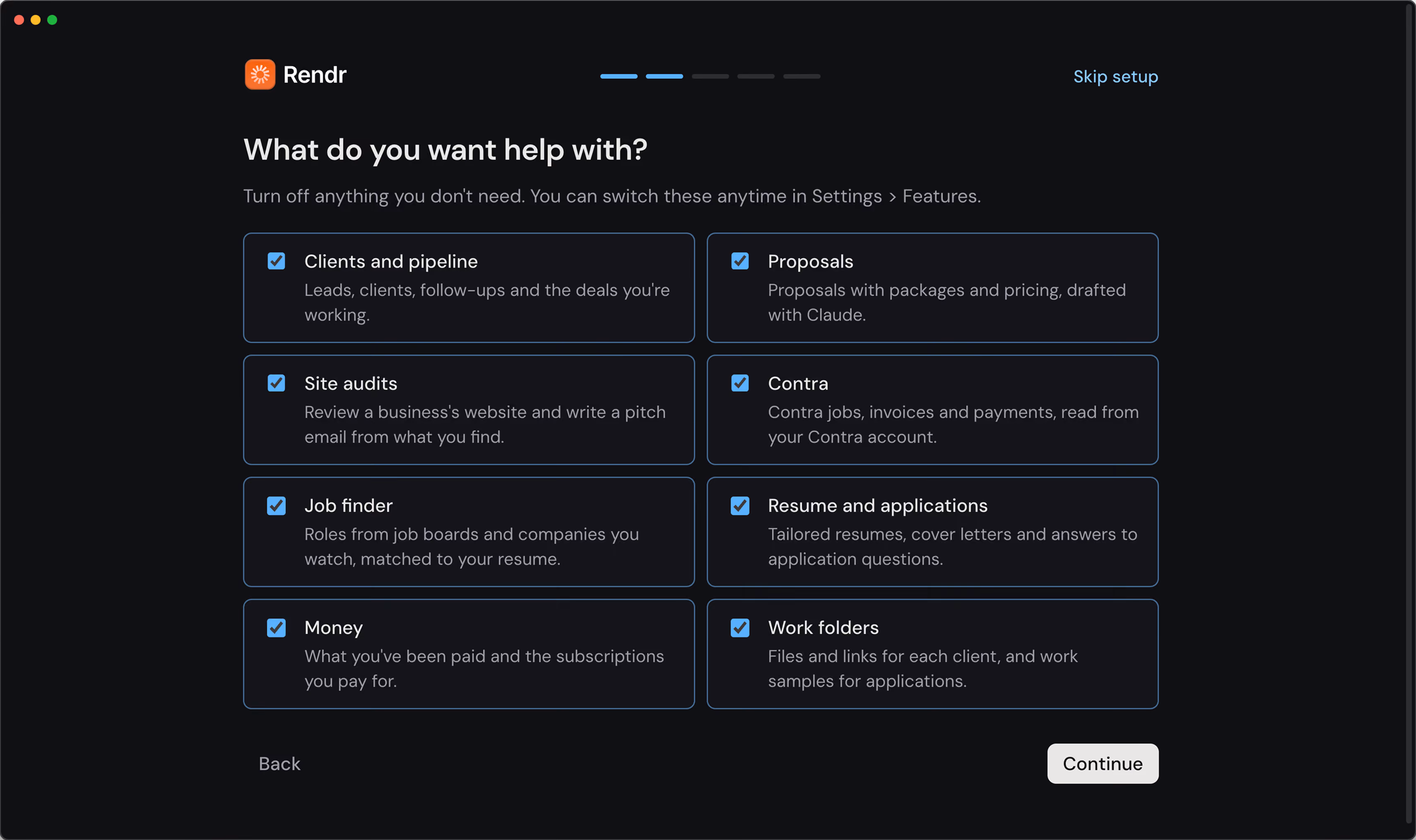Image resolution: width=1416 pixels, height=840 pixels.
Task: Click the vertical scrollbar at the window edge
Action: pos(1409,413)
